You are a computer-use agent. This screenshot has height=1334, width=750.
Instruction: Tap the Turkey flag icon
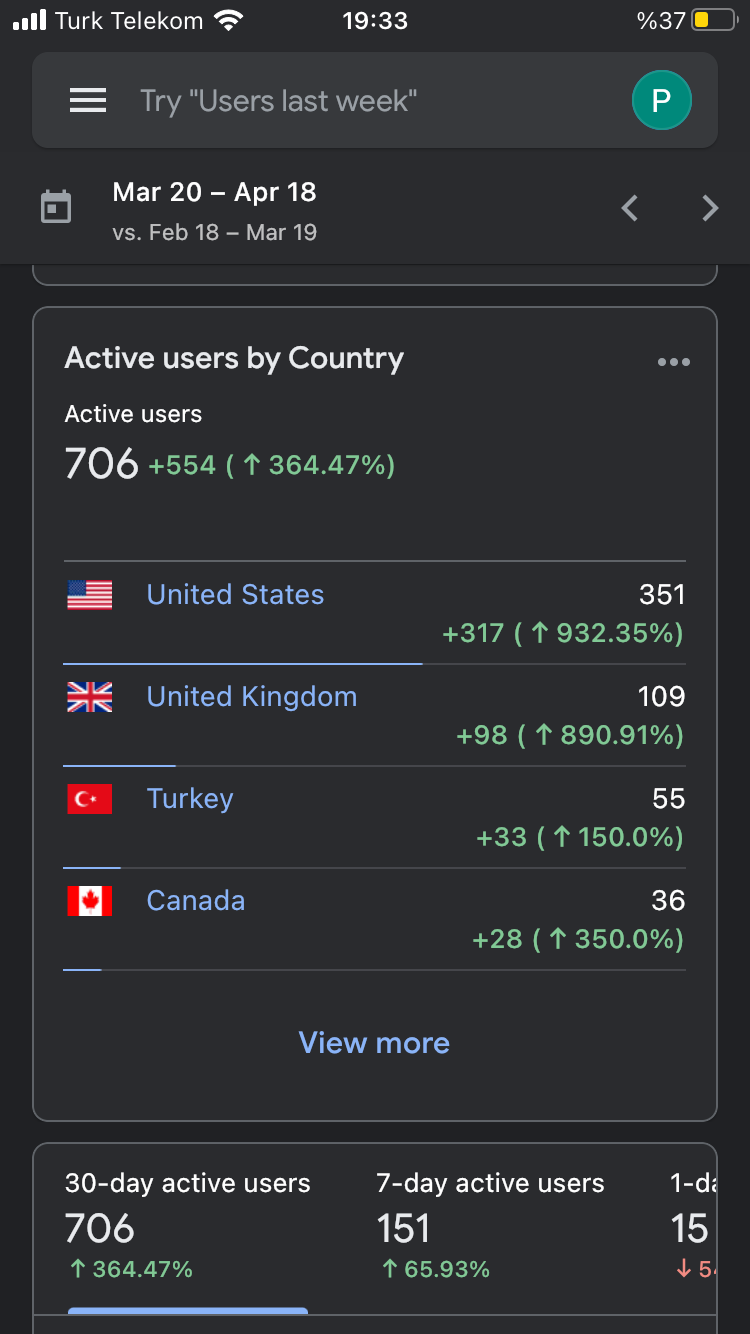(90, 799)
